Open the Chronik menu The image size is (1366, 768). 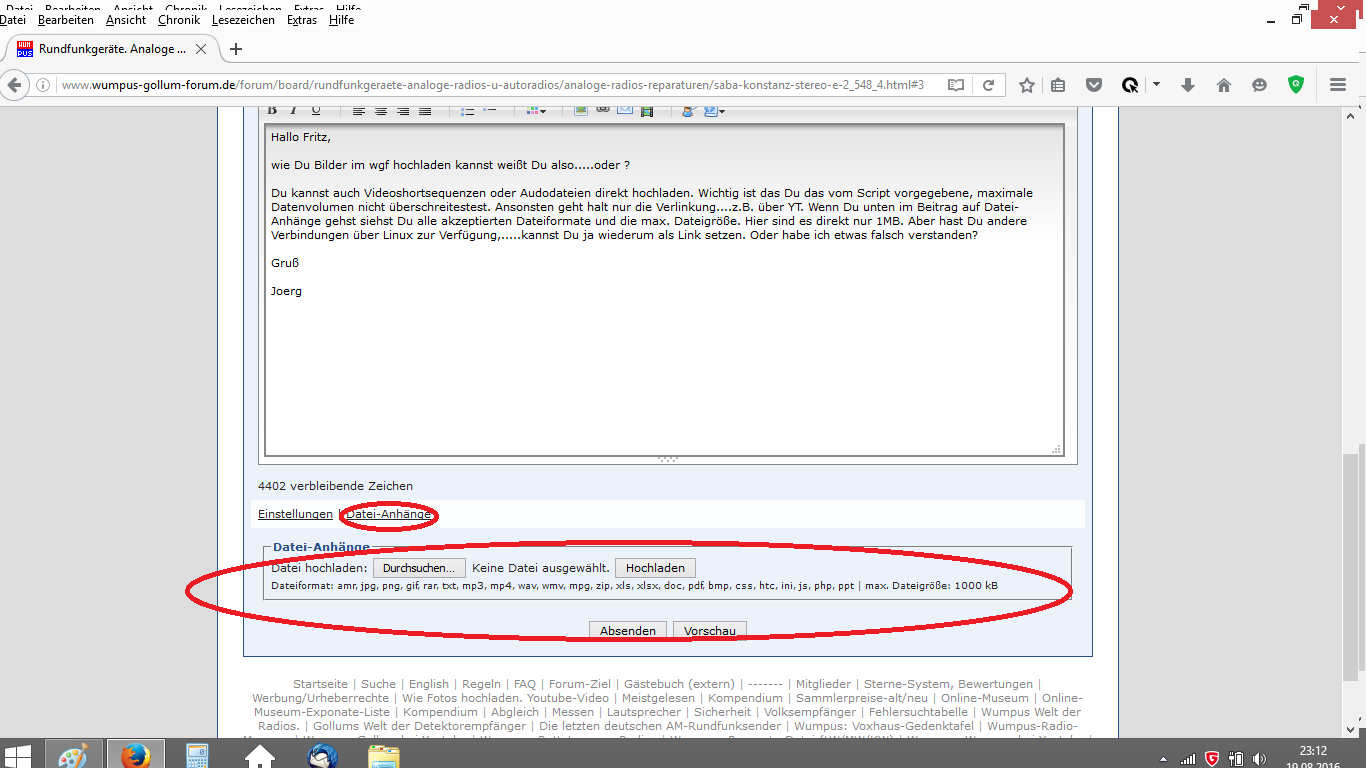(x=179, y=20)
